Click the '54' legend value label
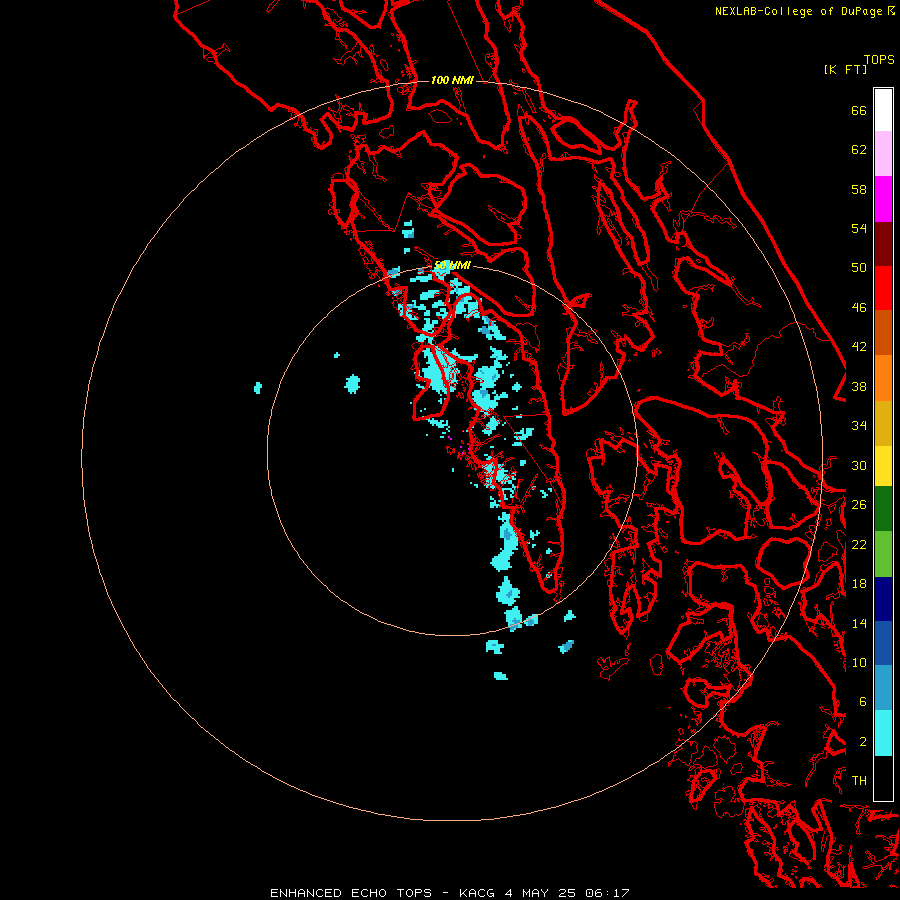The height and width of the screenshot is (900, 900). [x=859, y=228]
